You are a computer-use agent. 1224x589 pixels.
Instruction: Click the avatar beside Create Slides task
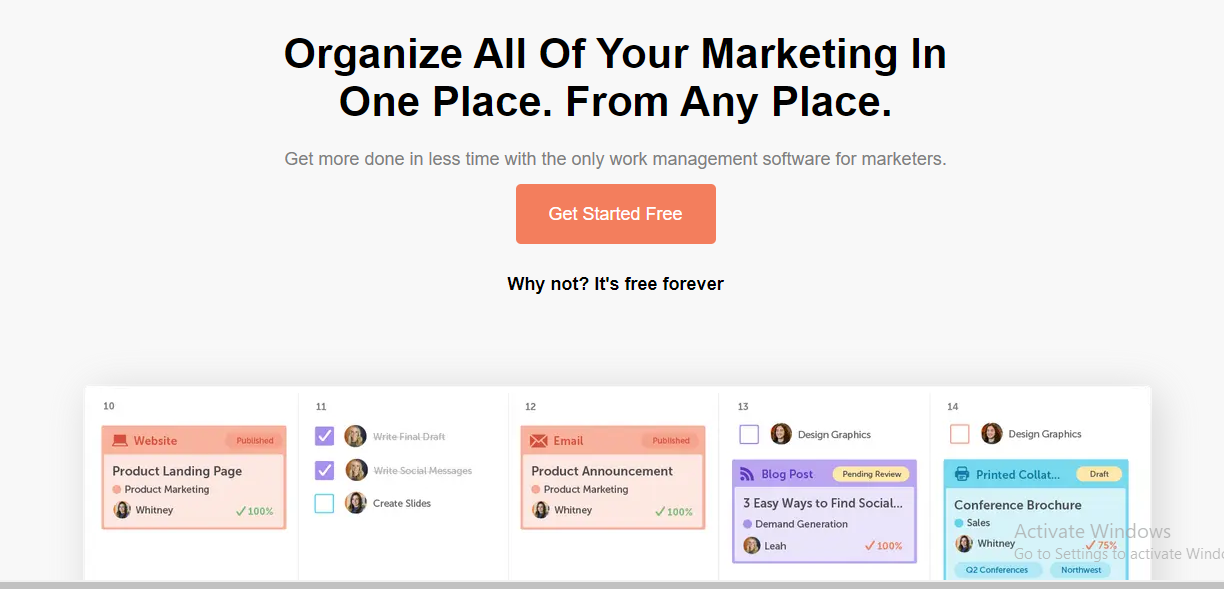coord(356,503)
